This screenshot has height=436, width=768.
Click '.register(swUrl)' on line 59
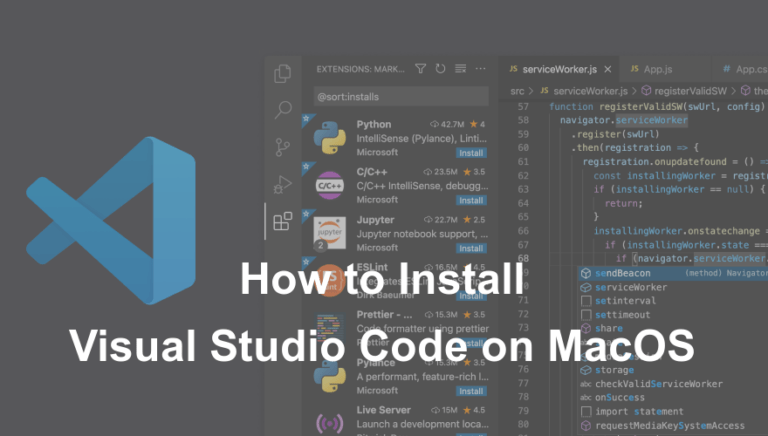click(x=615, y=134)
